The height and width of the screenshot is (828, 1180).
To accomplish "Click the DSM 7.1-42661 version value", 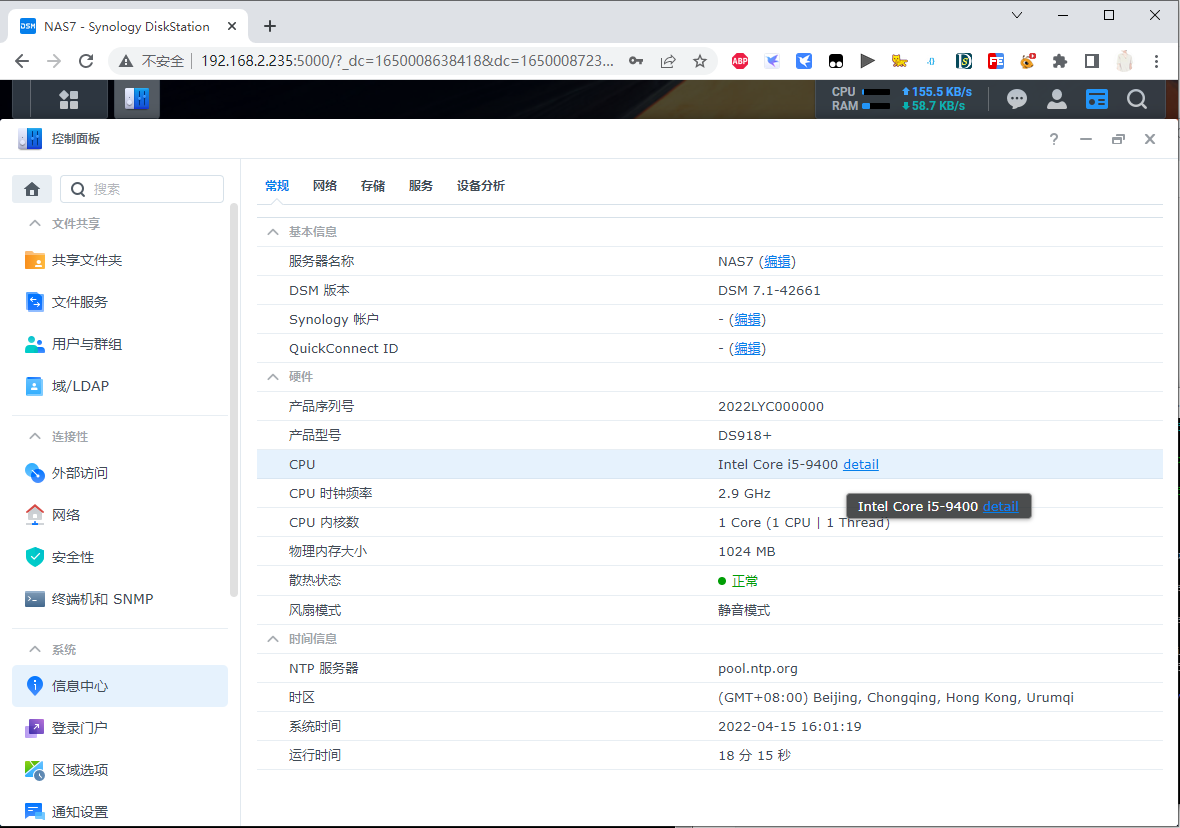I will 769,291.
